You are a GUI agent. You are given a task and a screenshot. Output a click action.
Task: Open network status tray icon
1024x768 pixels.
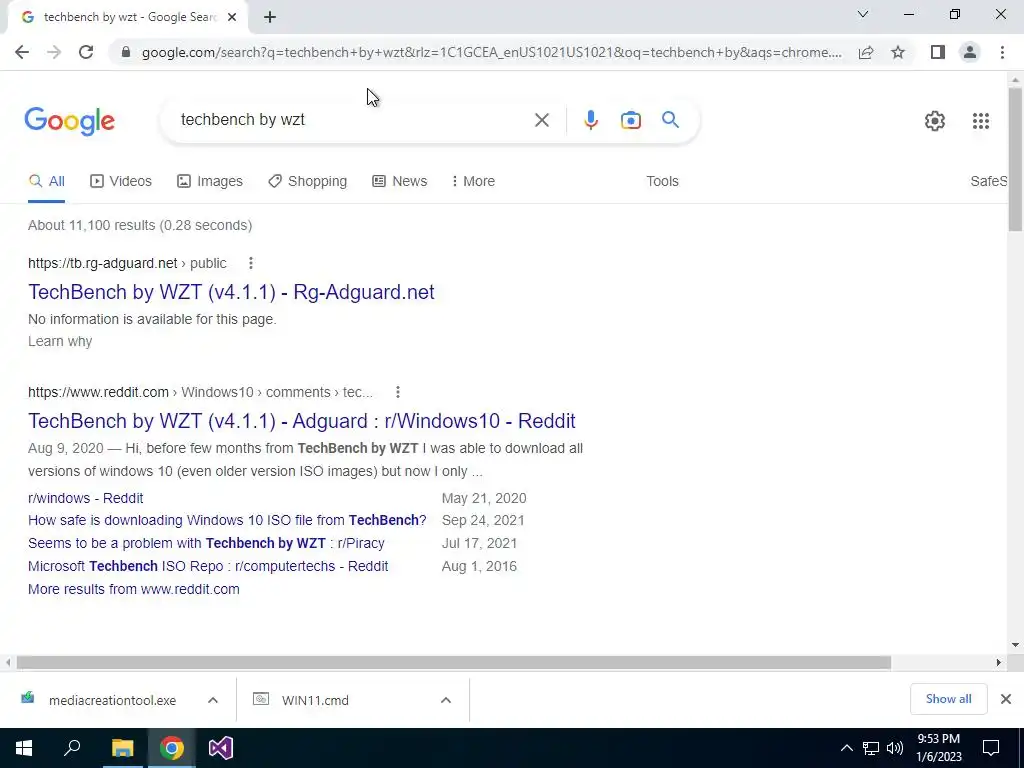[871, 748]
